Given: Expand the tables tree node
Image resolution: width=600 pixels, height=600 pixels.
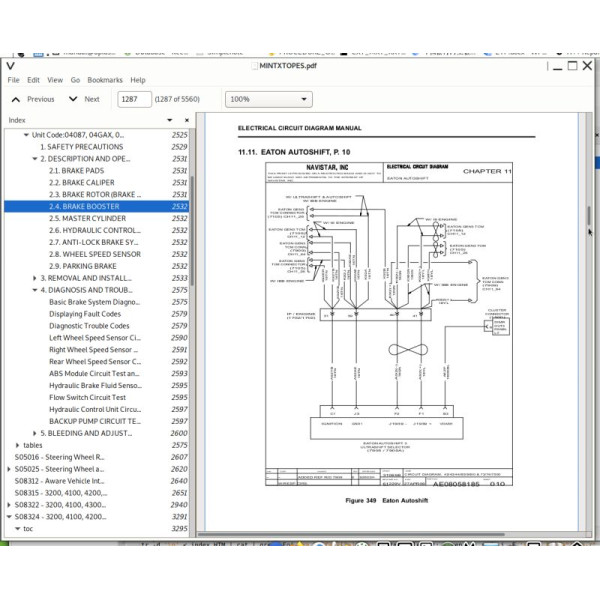Looking at the screenshot, I should (18, 445).
